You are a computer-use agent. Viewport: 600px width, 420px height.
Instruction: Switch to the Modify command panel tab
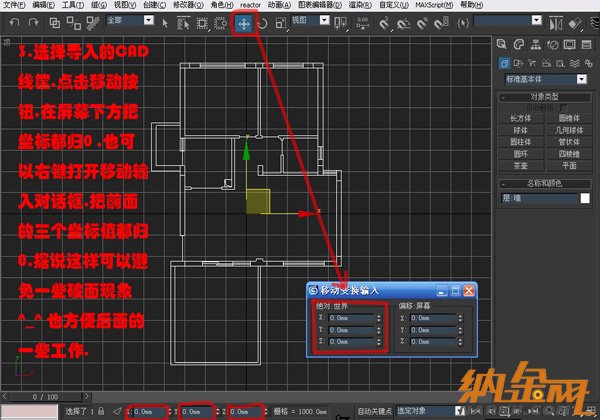518,44
